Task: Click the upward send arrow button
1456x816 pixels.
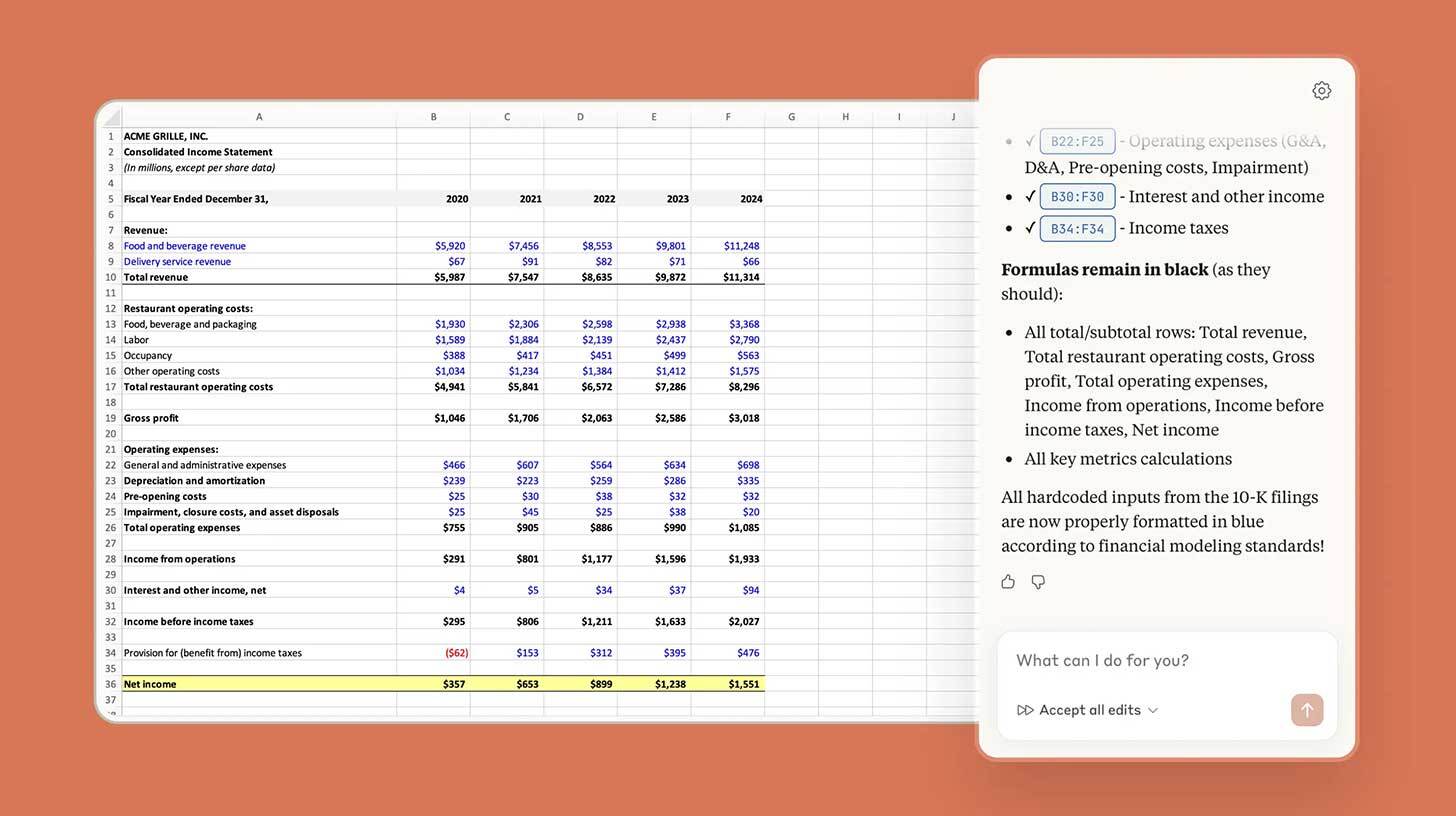Action: click(1307, 709)
